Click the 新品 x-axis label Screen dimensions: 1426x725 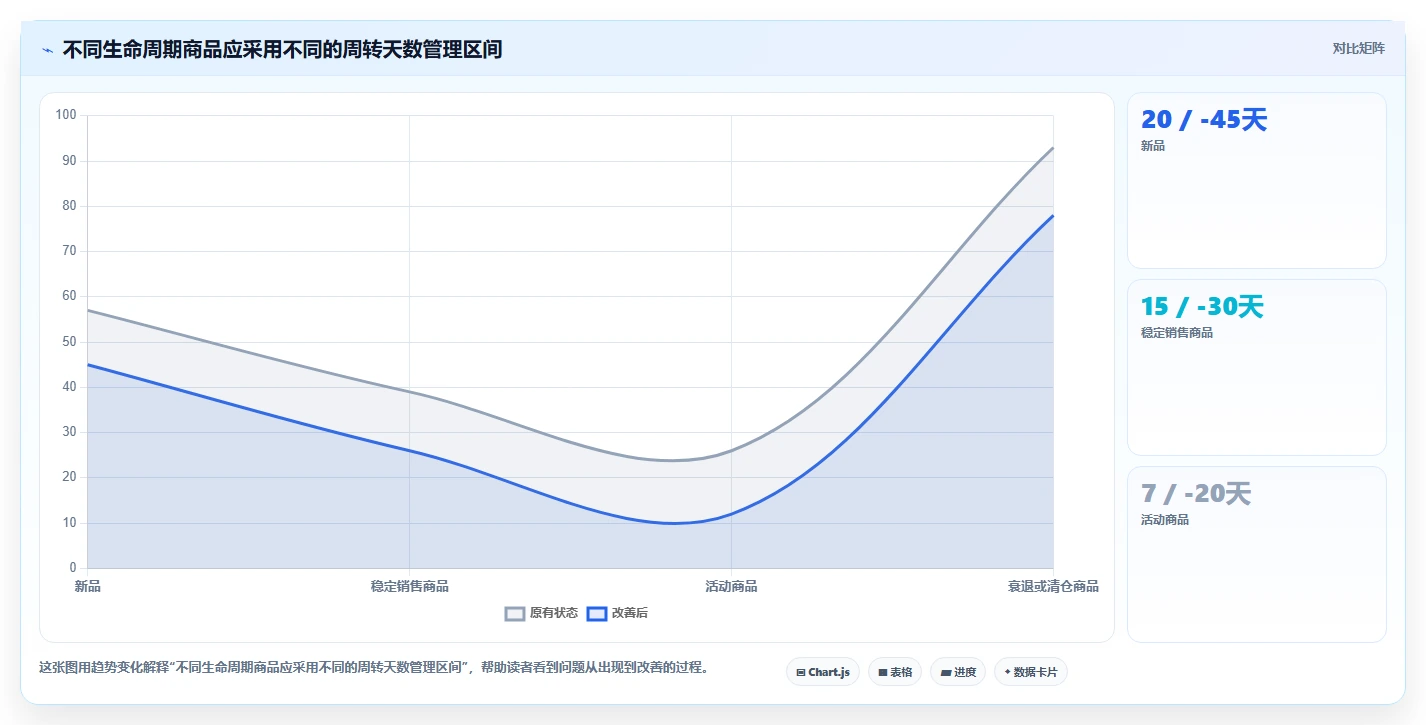[88, 586]
